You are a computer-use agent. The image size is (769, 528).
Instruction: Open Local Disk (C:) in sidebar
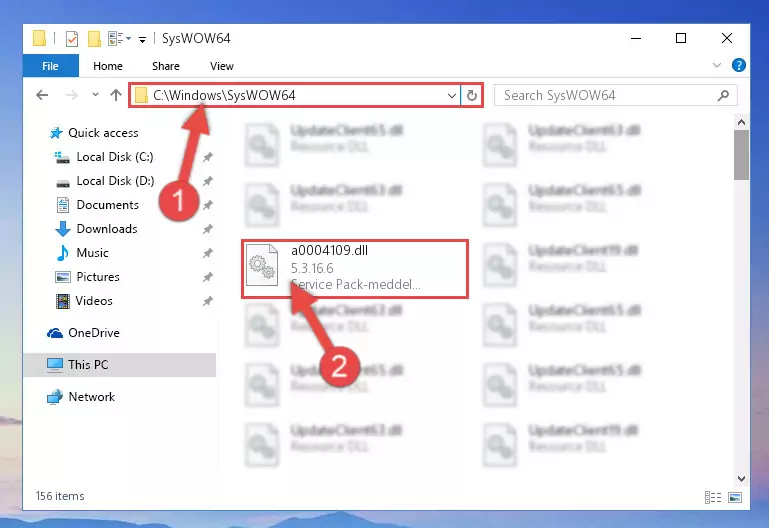tap(115, 157)
